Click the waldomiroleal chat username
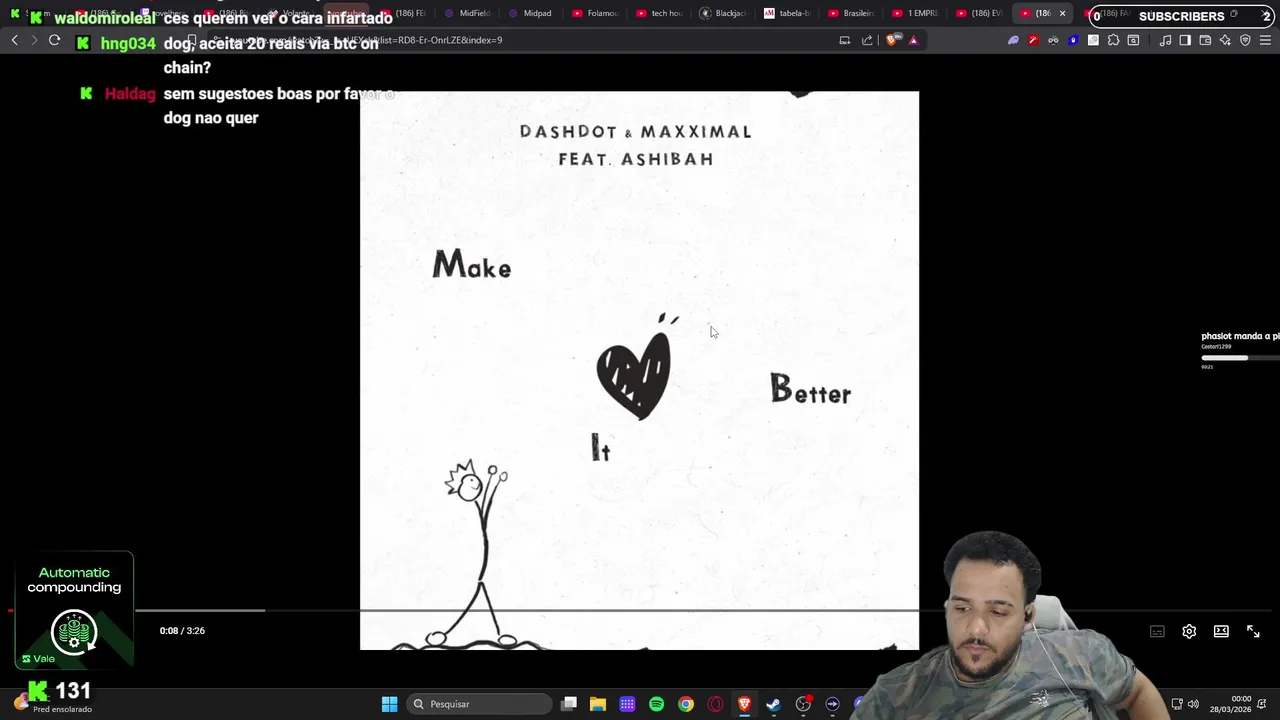Viewport: 1280px width, 720px height. tap(104, 19)
